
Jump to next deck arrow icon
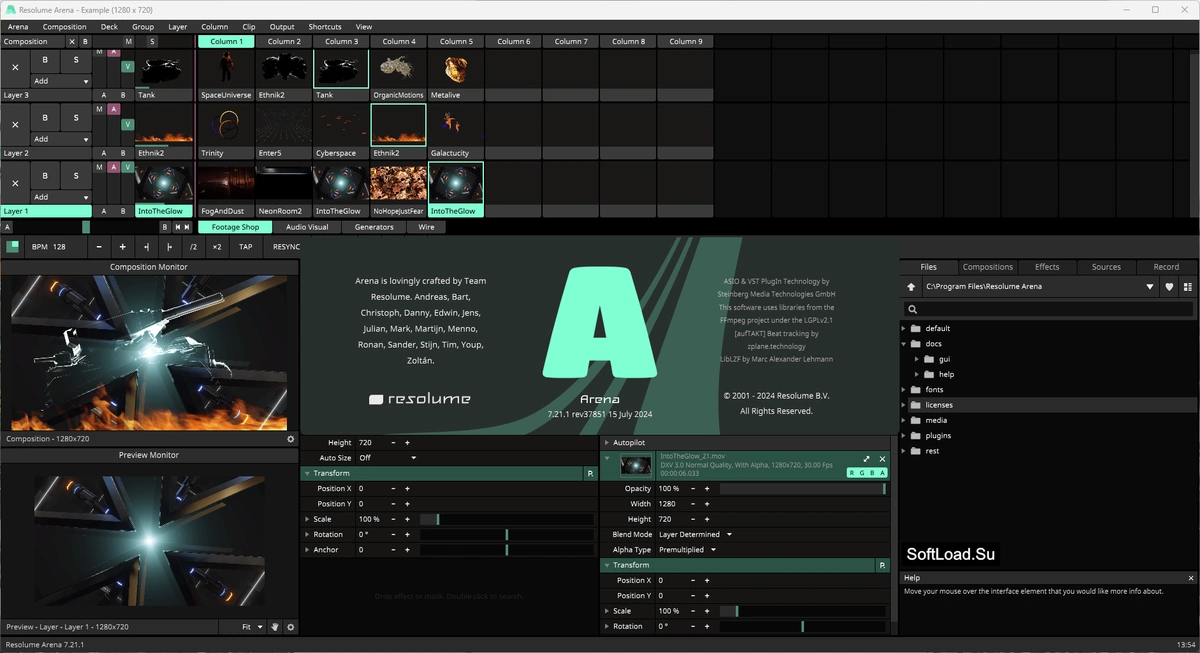pyautogui.click(x=188, y=227)
